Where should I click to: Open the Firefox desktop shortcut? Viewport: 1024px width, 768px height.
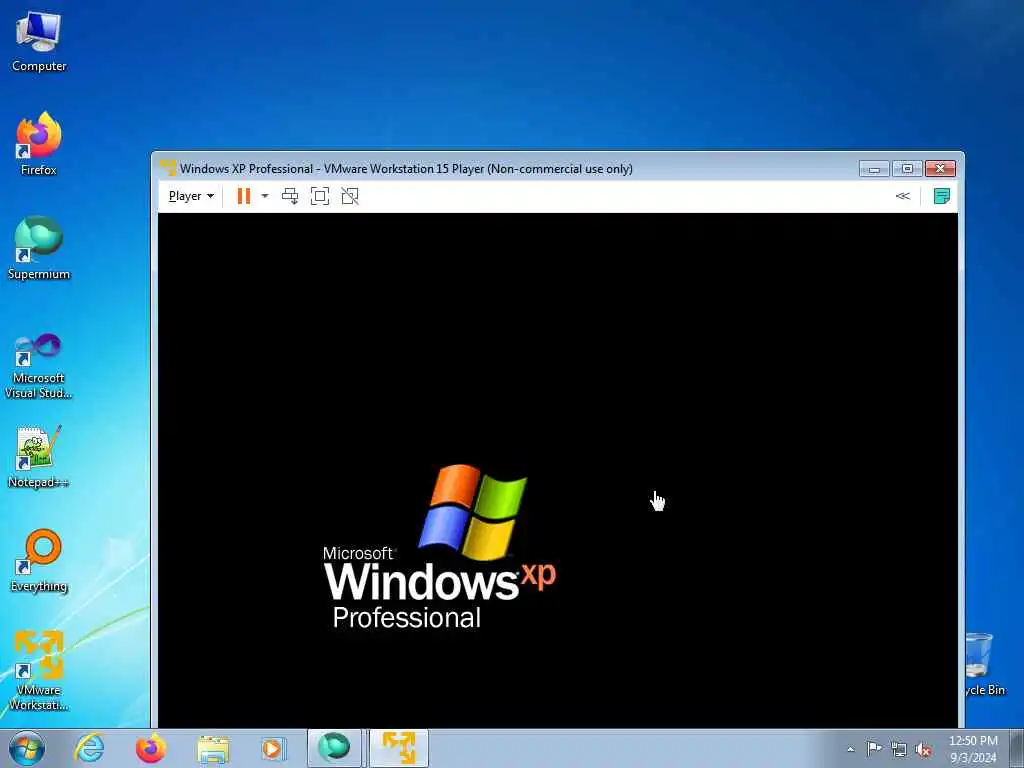point(39,144)
